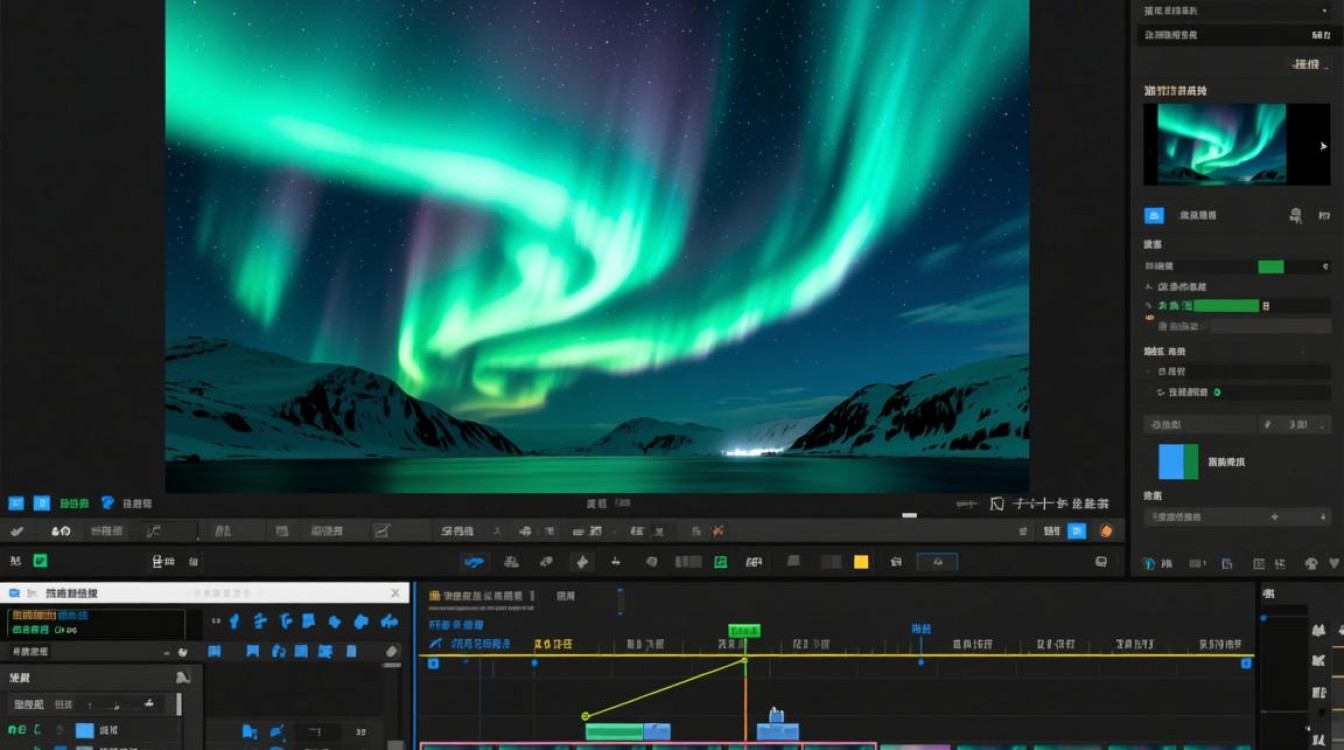Select the blue highlighted tool in the lower toolbar
This screenshot has width=1344, height=750.
[x=474, y=562]
